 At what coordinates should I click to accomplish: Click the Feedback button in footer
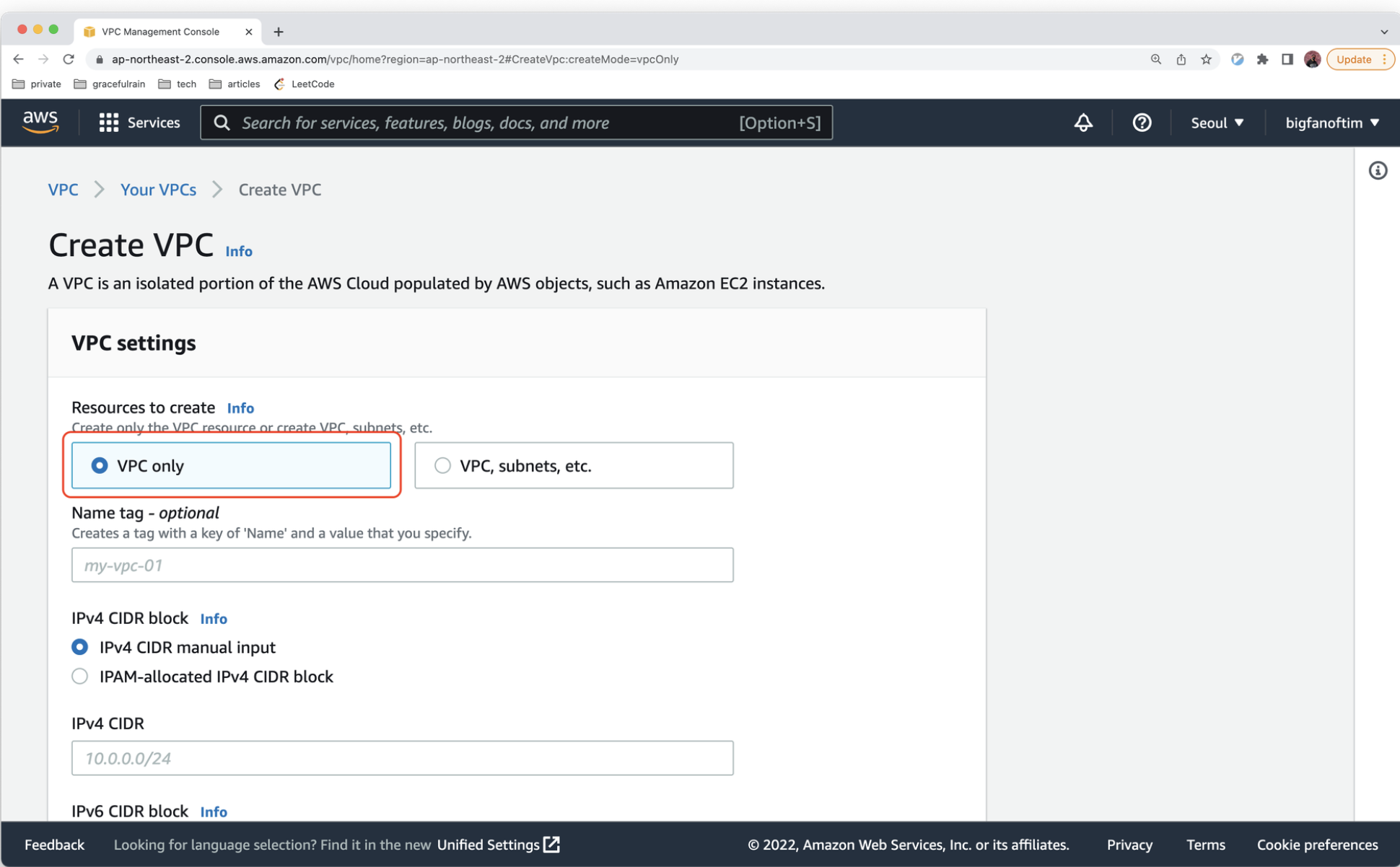54,844
